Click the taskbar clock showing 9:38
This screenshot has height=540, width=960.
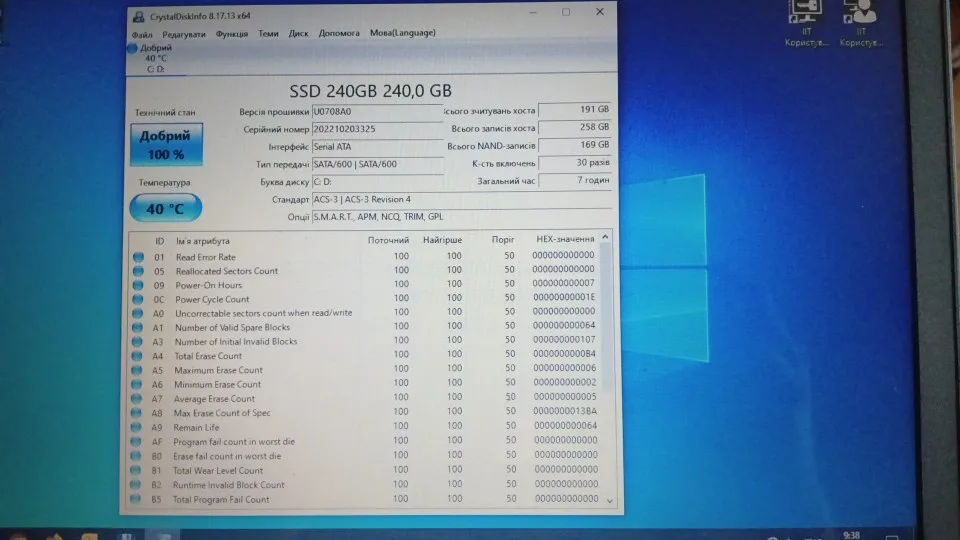[851, 535]
